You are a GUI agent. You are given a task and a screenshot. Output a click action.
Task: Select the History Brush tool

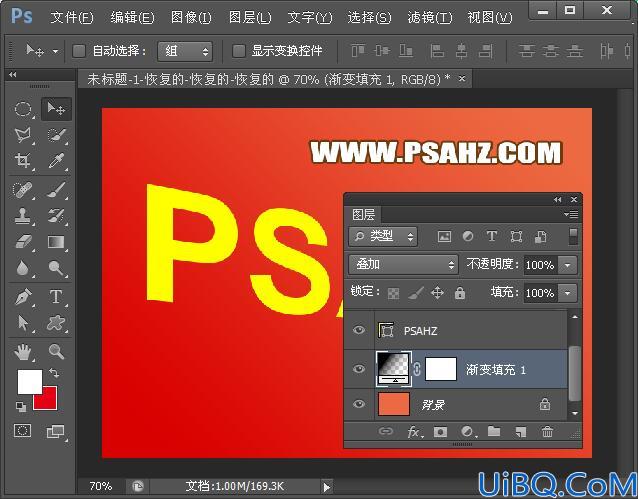tap(56, 216)
